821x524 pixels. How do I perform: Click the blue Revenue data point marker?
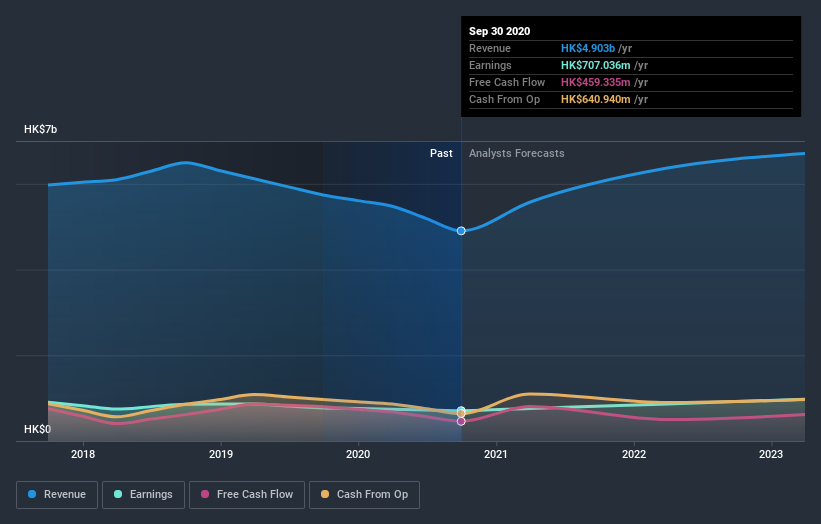pyautogui.click(x=461, y=231)
